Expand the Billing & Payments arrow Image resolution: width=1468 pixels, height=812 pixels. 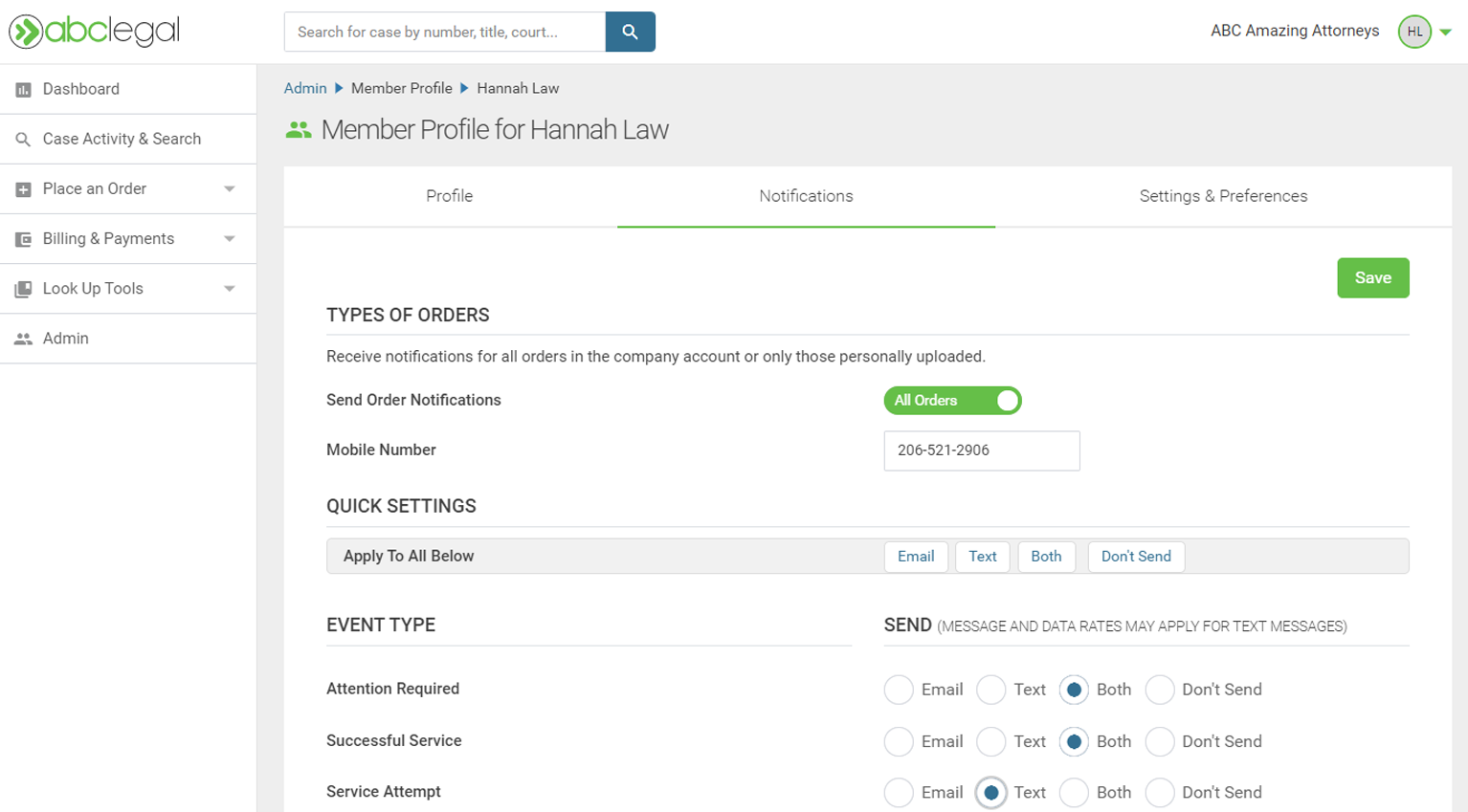tap(230, 239)
